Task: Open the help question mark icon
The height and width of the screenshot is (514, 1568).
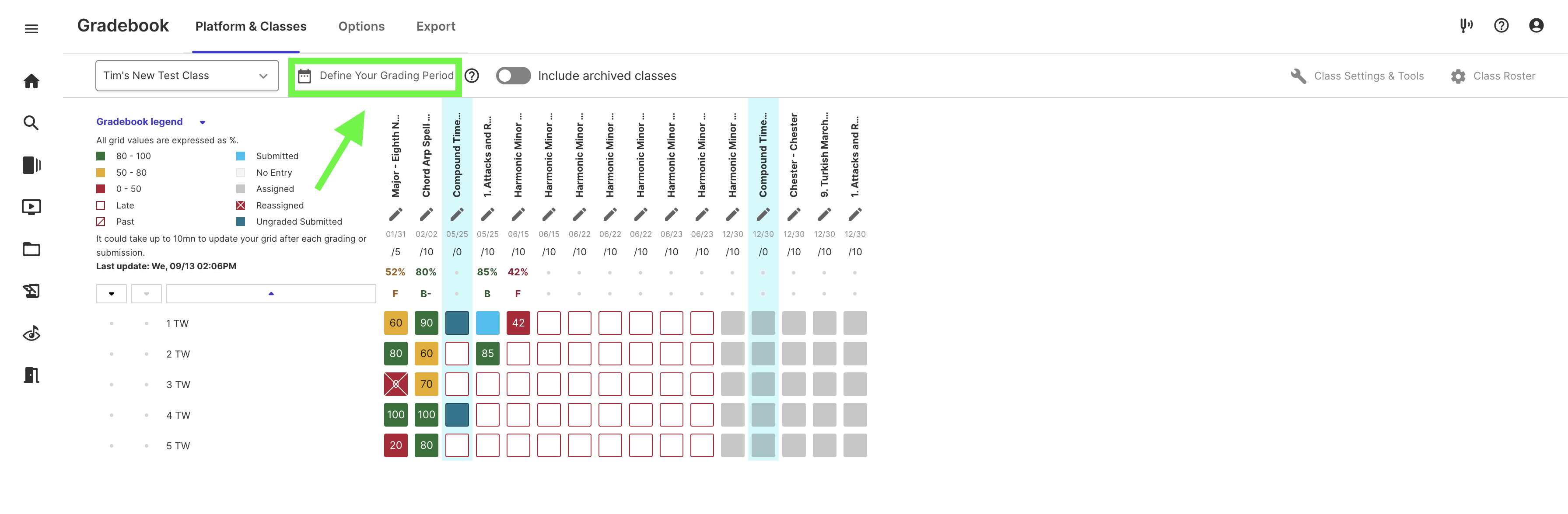Action: pos(1501,25)
